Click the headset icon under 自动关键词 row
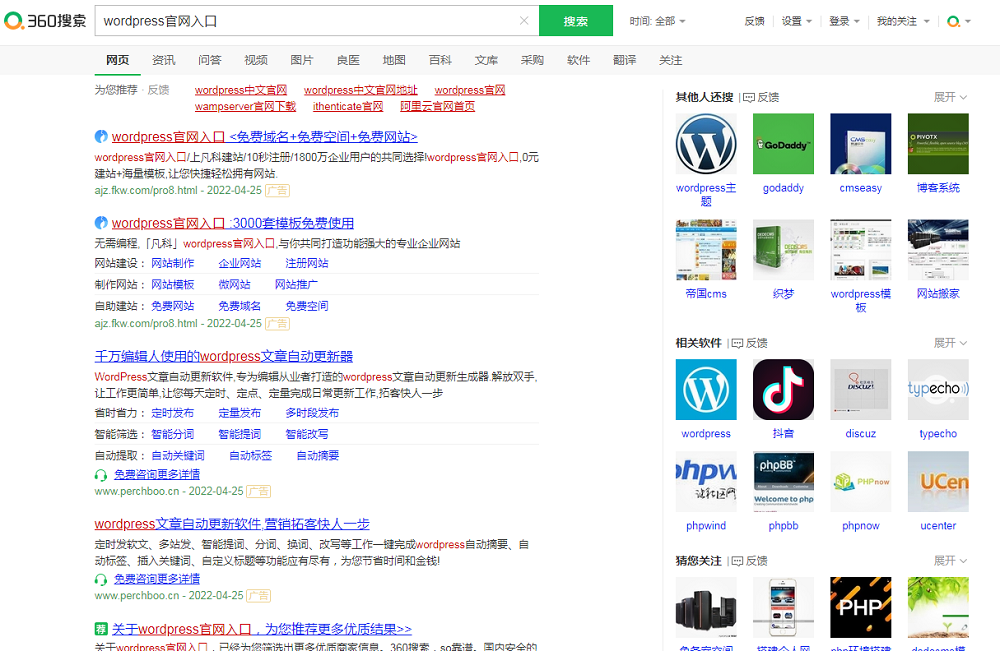Screen dimensions: 1000x651 pos(101,475)
